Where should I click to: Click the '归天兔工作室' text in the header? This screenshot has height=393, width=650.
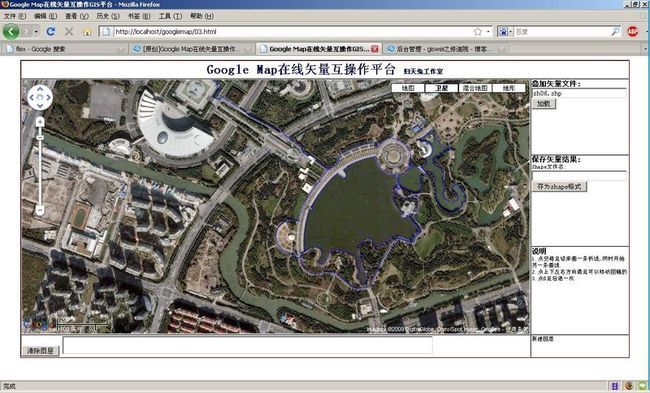point(423,71)
